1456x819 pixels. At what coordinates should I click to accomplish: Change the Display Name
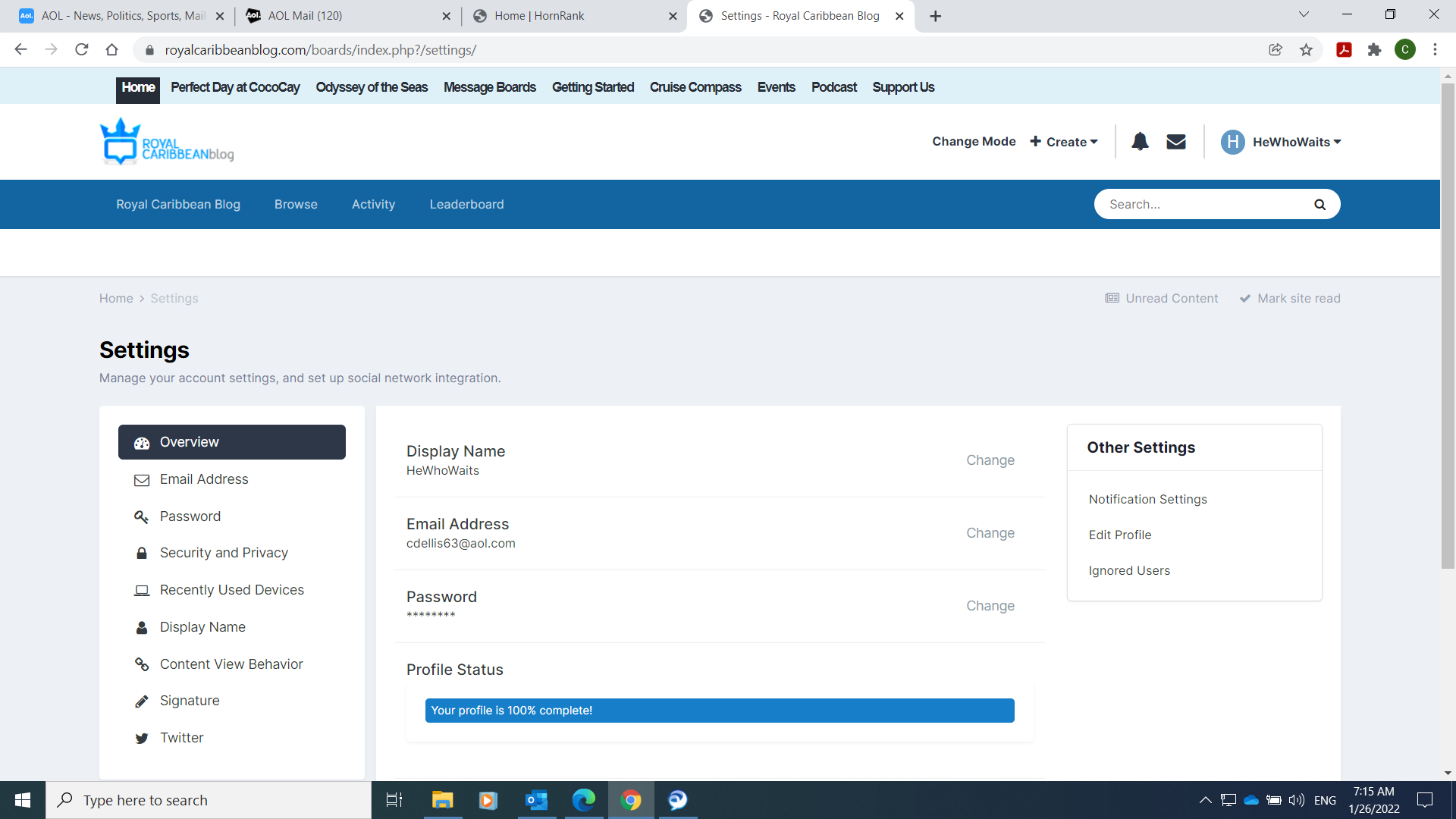pyautogui.click(x=990, y=460)
